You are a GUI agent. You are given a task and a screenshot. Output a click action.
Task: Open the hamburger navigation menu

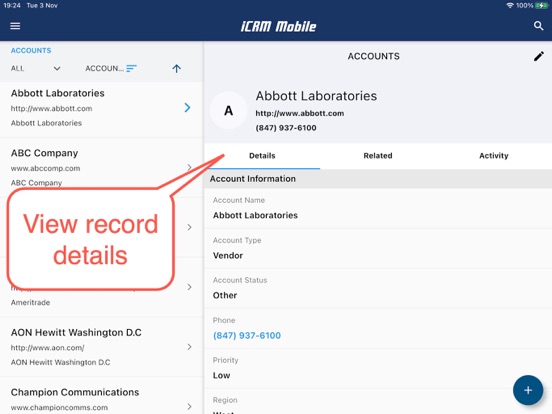pos(15,26)
